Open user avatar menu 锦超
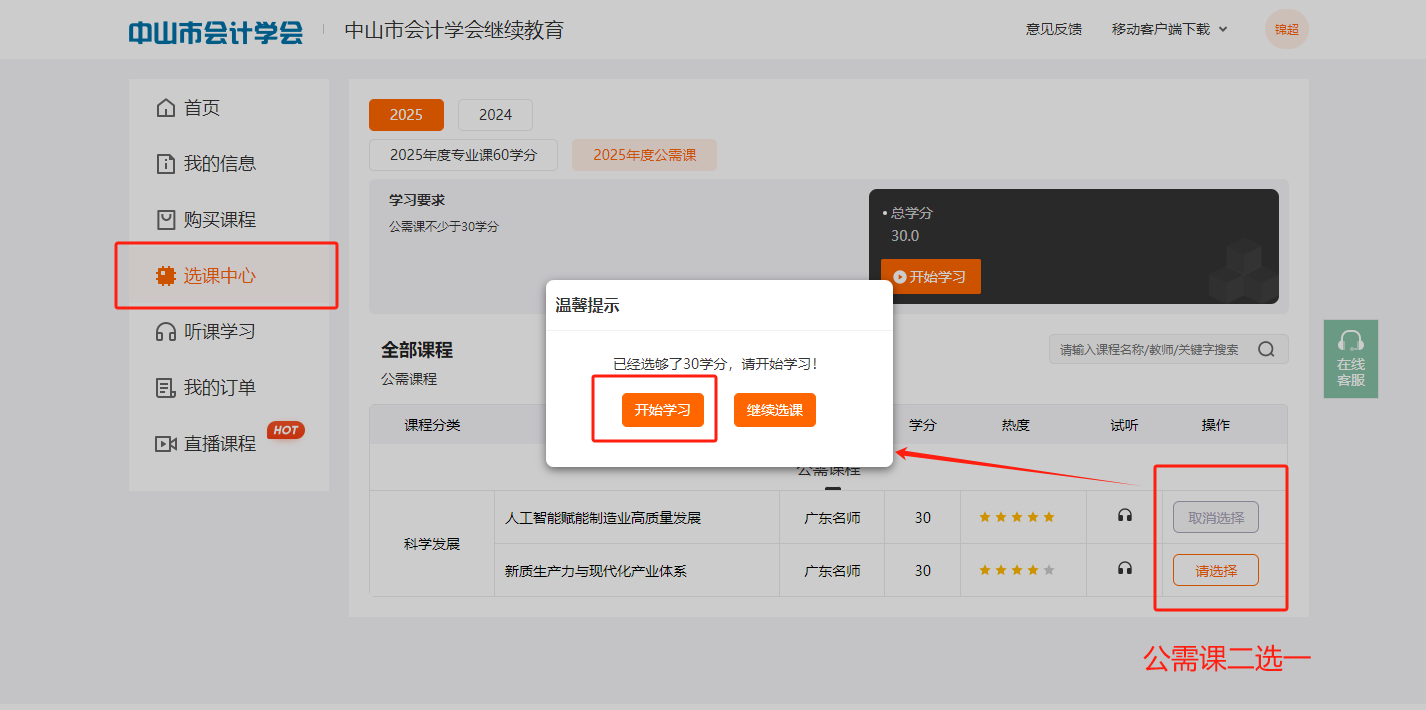The height and width of the screenshot is (710, 1426). (x=1286, y=29)
